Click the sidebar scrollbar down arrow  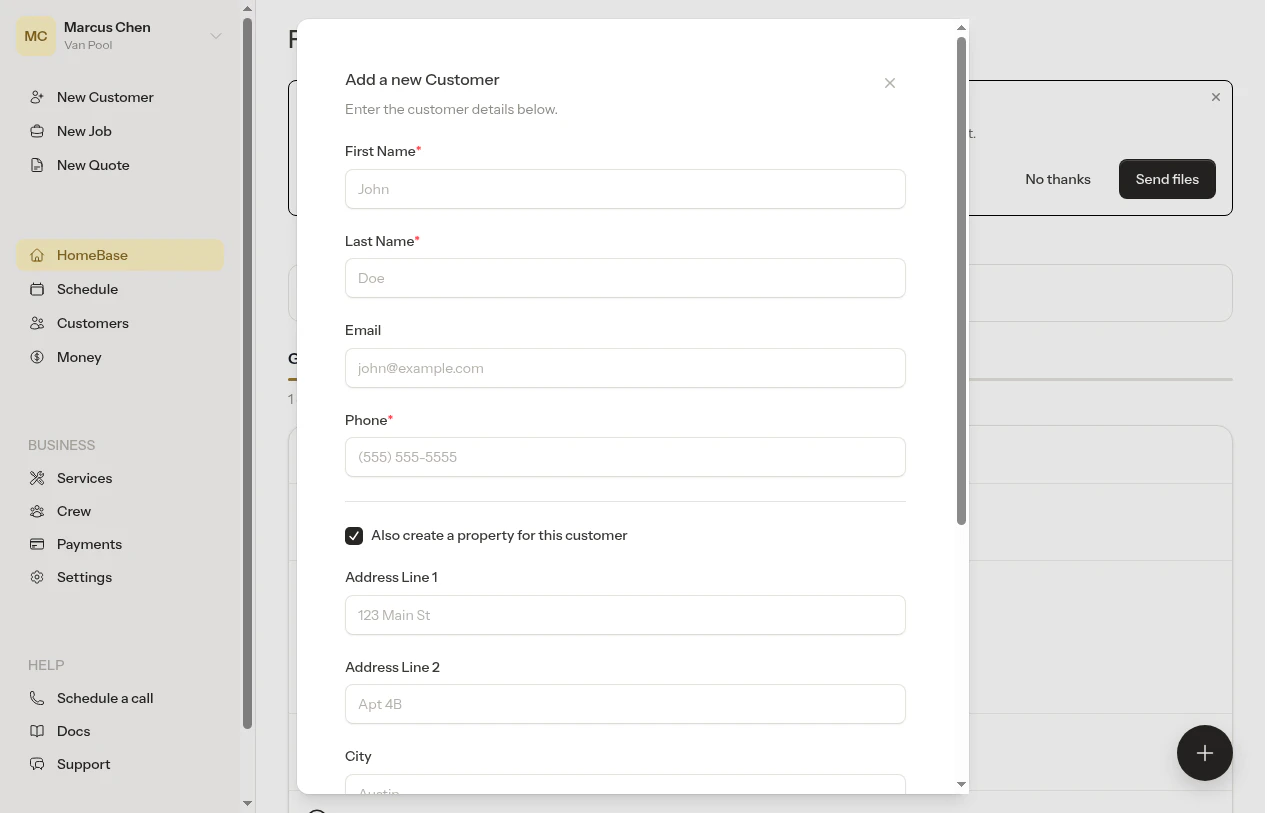[248, 803]
